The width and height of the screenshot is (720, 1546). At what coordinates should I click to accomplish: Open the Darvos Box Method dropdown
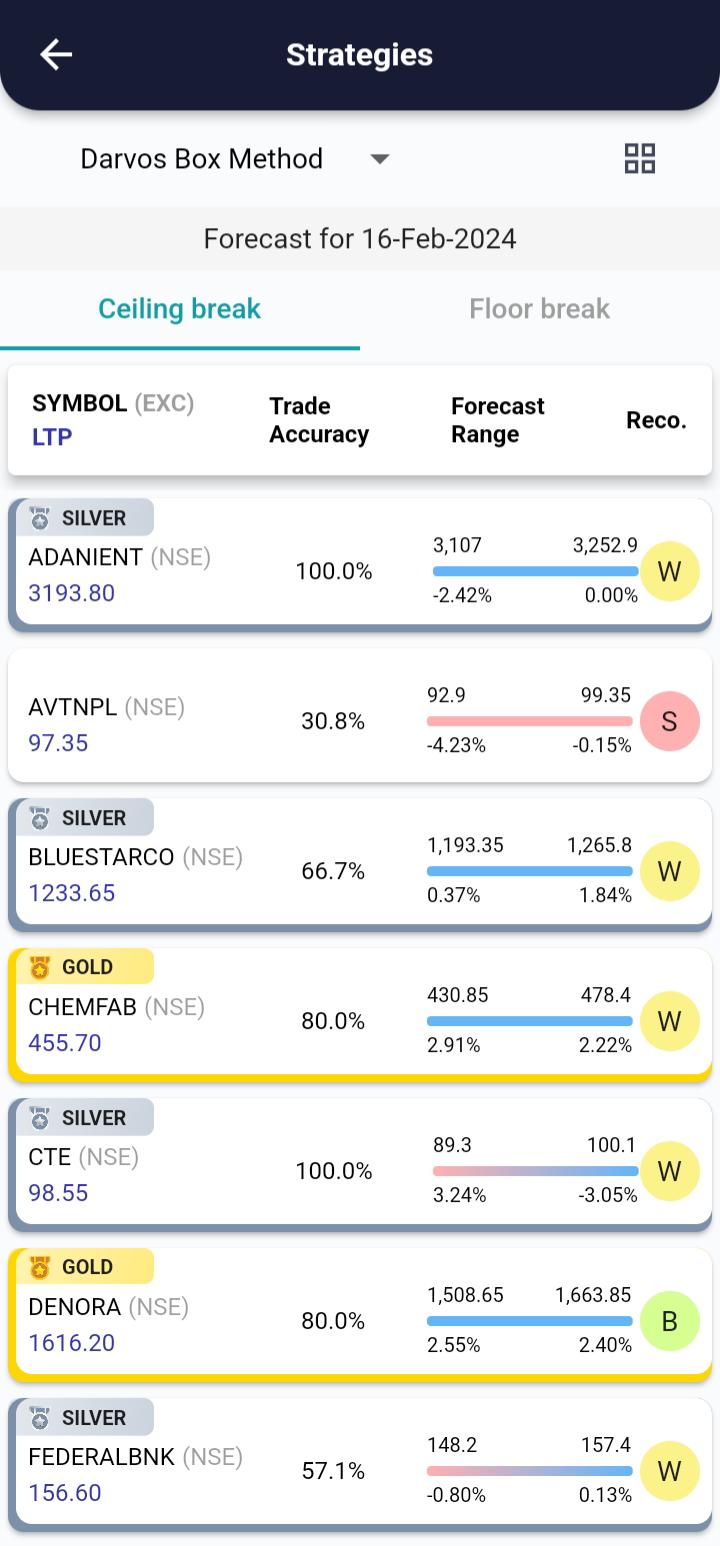[x=203, y=158]
